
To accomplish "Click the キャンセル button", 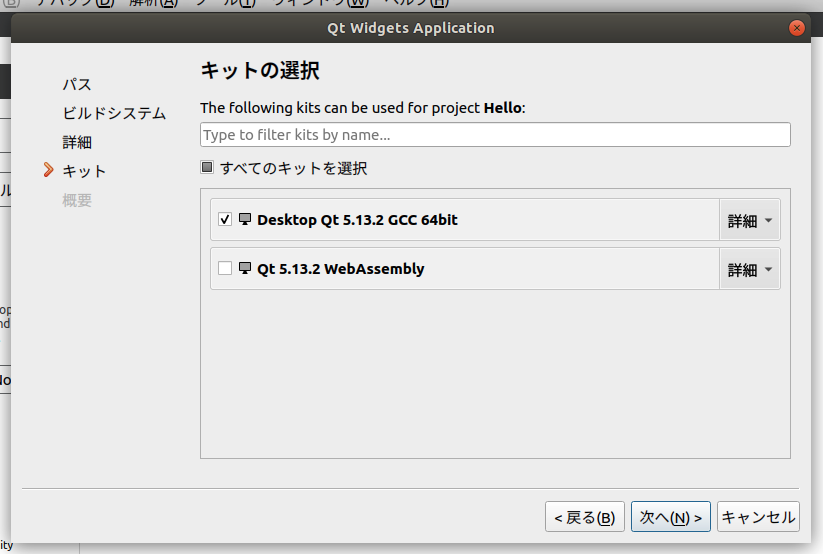I will click(758, 517).
